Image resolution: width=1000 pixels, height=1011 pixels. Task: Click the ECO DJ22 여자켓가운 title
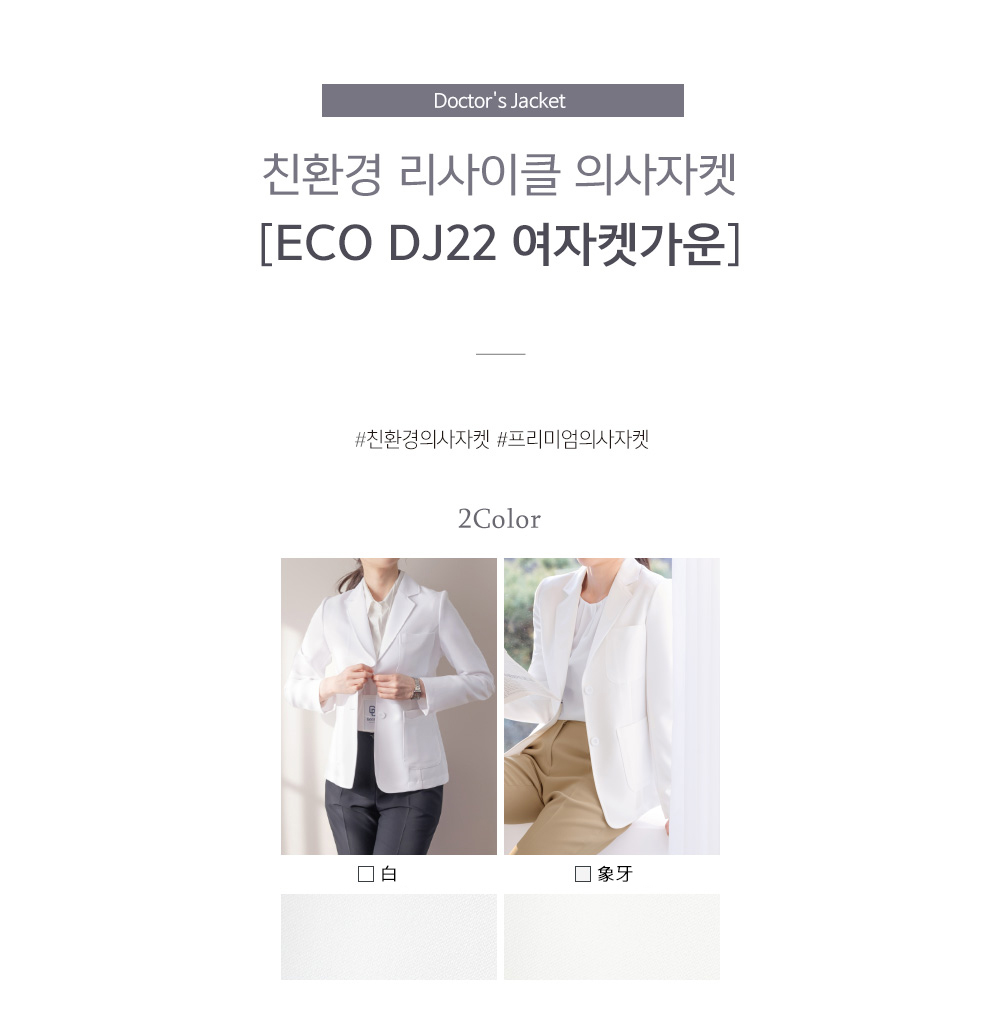point(500,244)
